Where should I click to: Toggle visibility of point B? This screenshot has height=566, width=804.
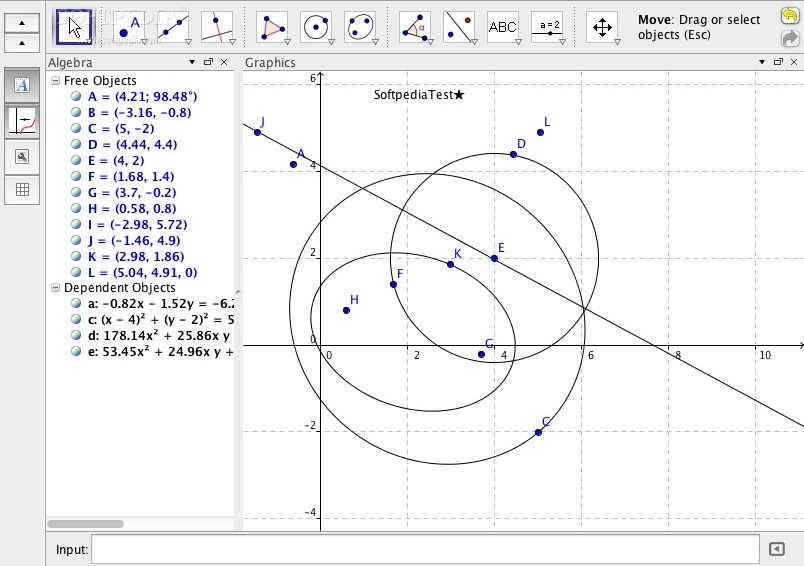click(77, 113)
